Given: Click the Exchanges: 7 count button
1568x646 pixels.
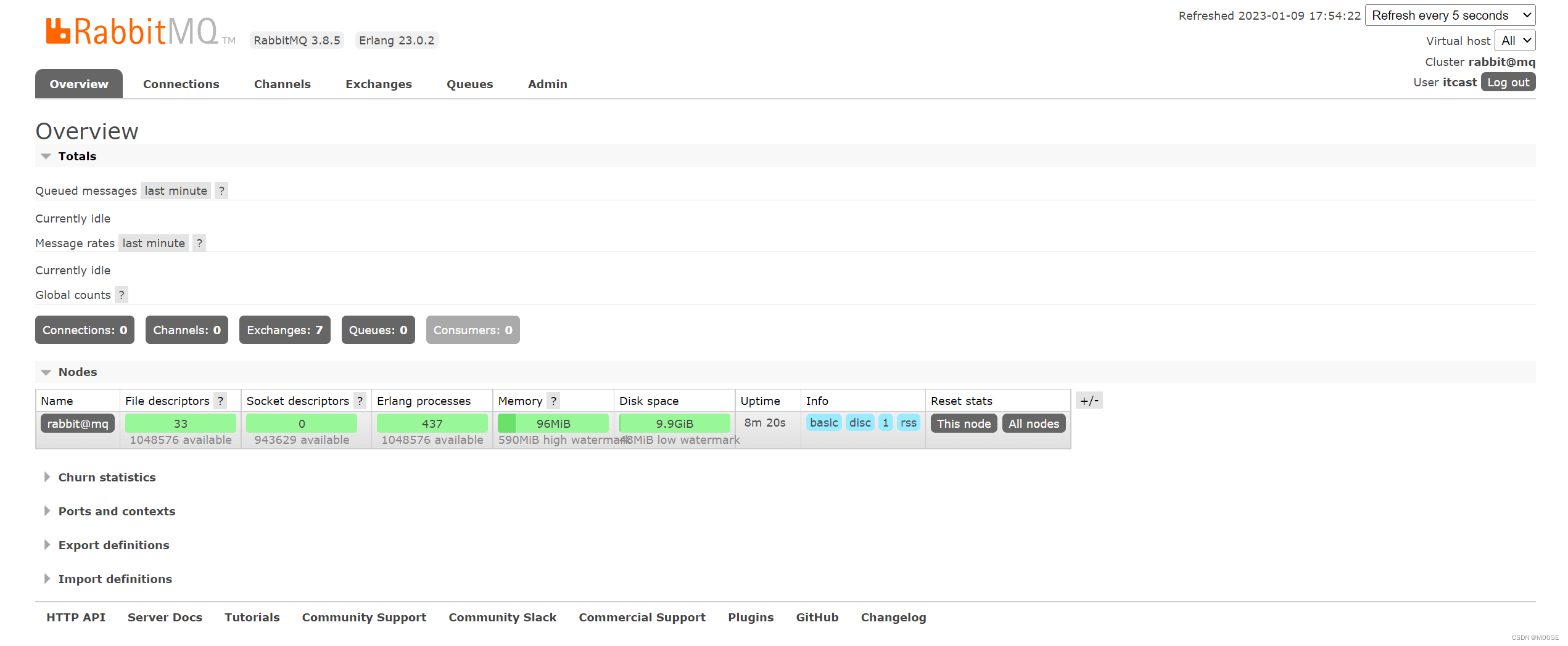Looking at the screenshot, I should pos(285,330).
